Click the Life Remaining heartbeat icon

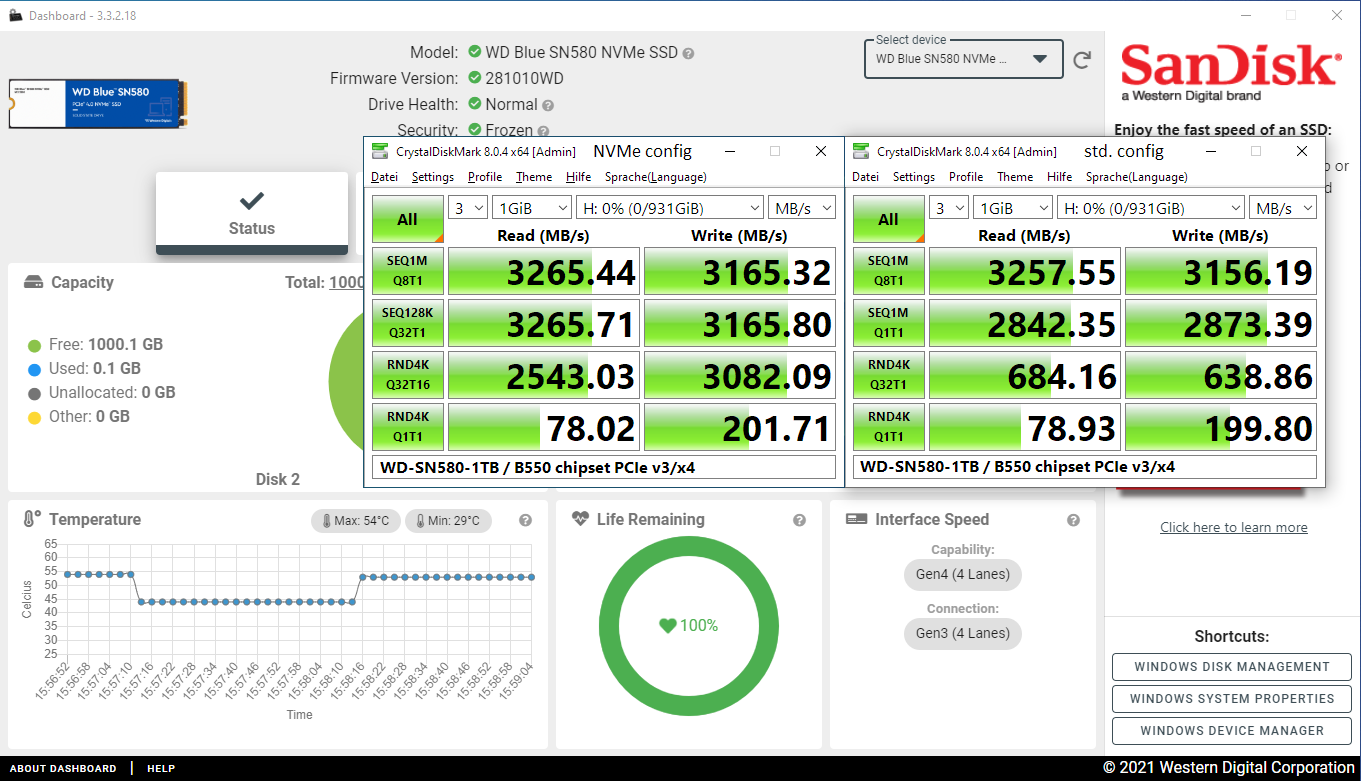[x=580, y=519]
